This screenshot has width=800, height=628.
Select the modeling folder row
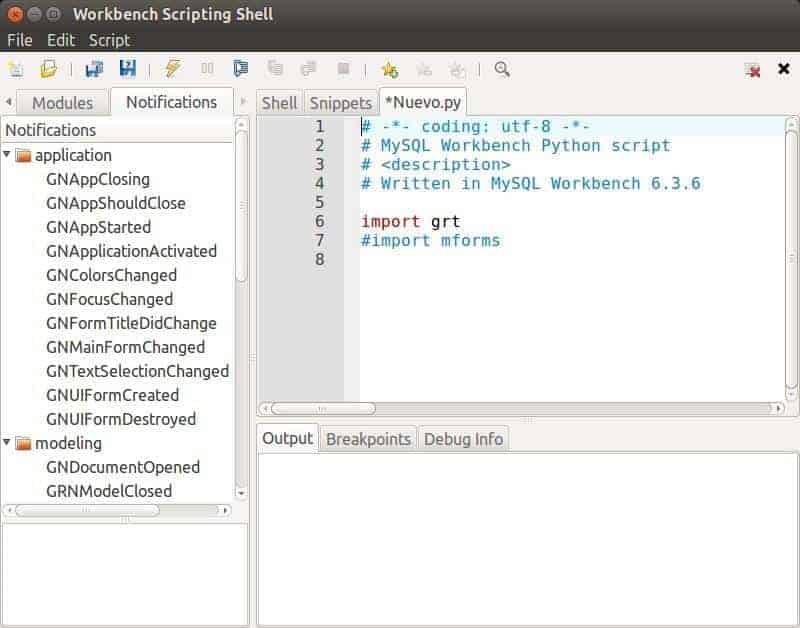pyautogui.click(x=118, y=443)
